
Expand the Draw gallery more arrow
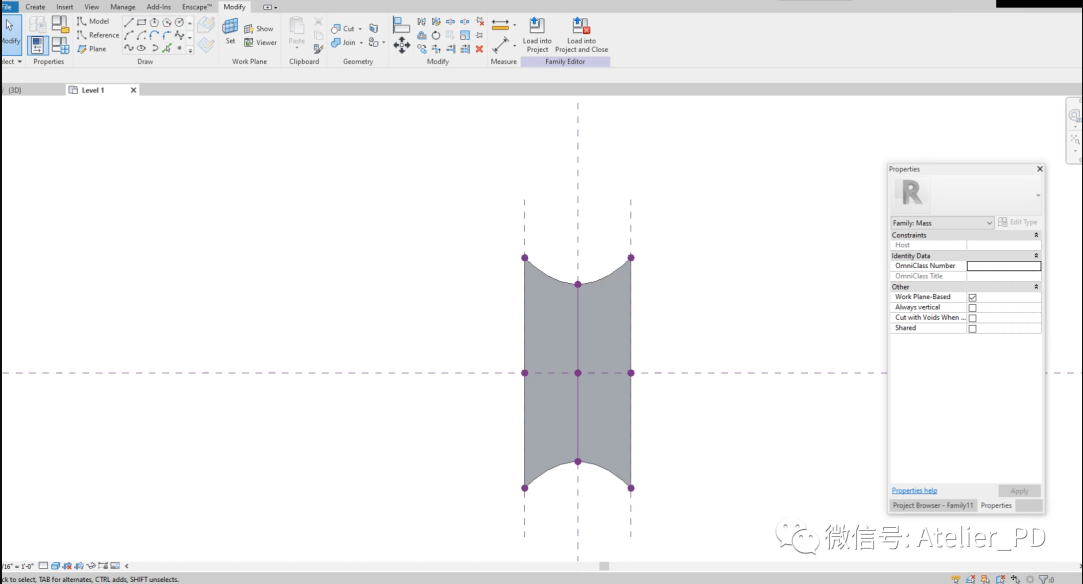coord(190,50)
